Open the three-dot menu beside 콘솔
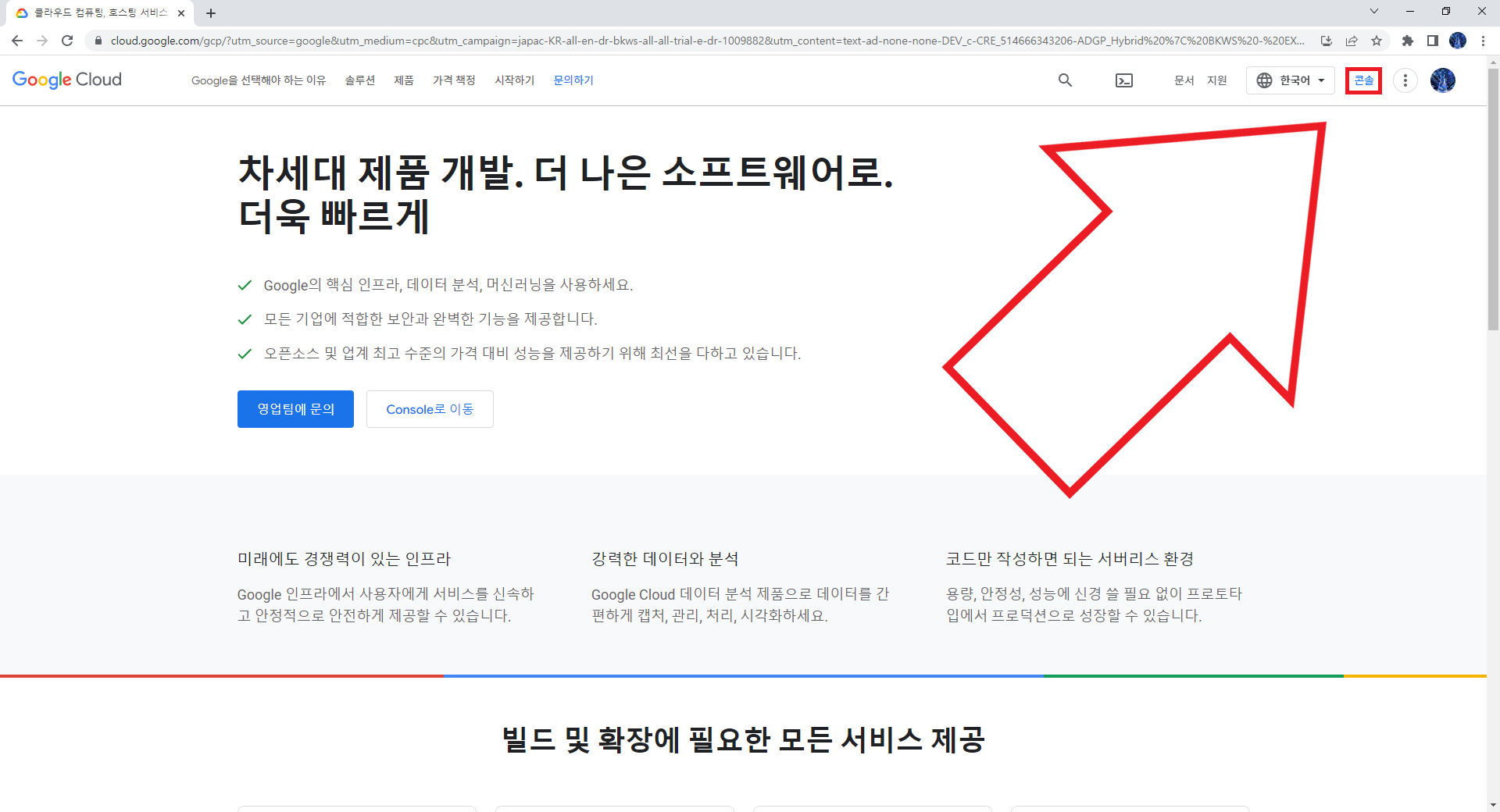Viewport: 1500px width, 812px height. tap(1405, 80)
